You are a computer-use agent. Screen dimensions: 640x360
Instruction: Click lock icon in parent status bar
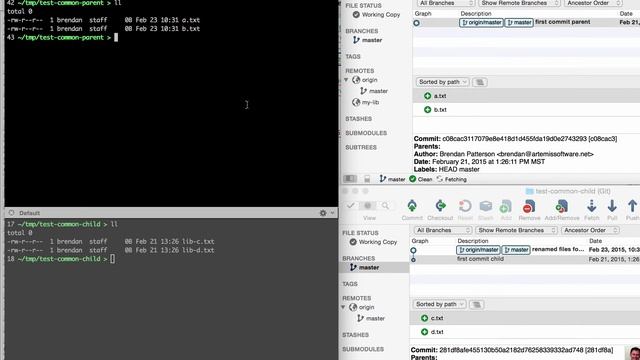click(x=367, y=179)
